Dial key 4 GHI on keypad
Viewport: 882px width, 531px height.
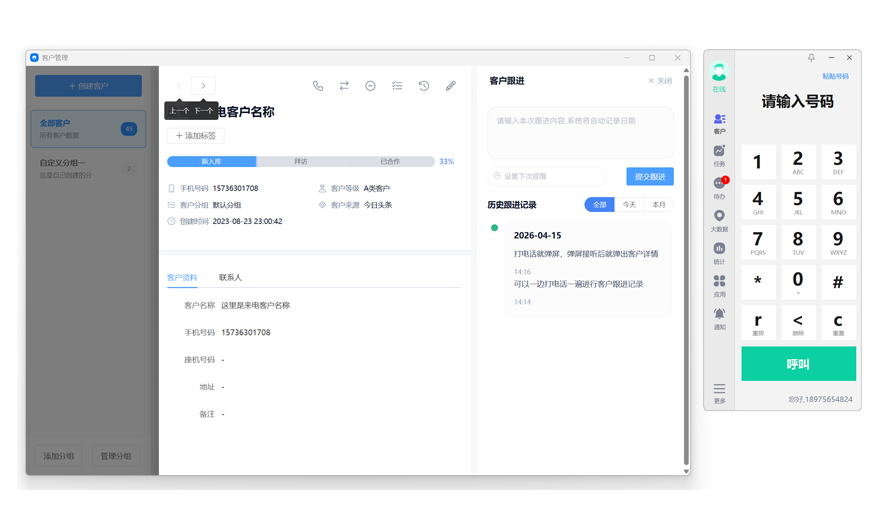coord(758,202)
